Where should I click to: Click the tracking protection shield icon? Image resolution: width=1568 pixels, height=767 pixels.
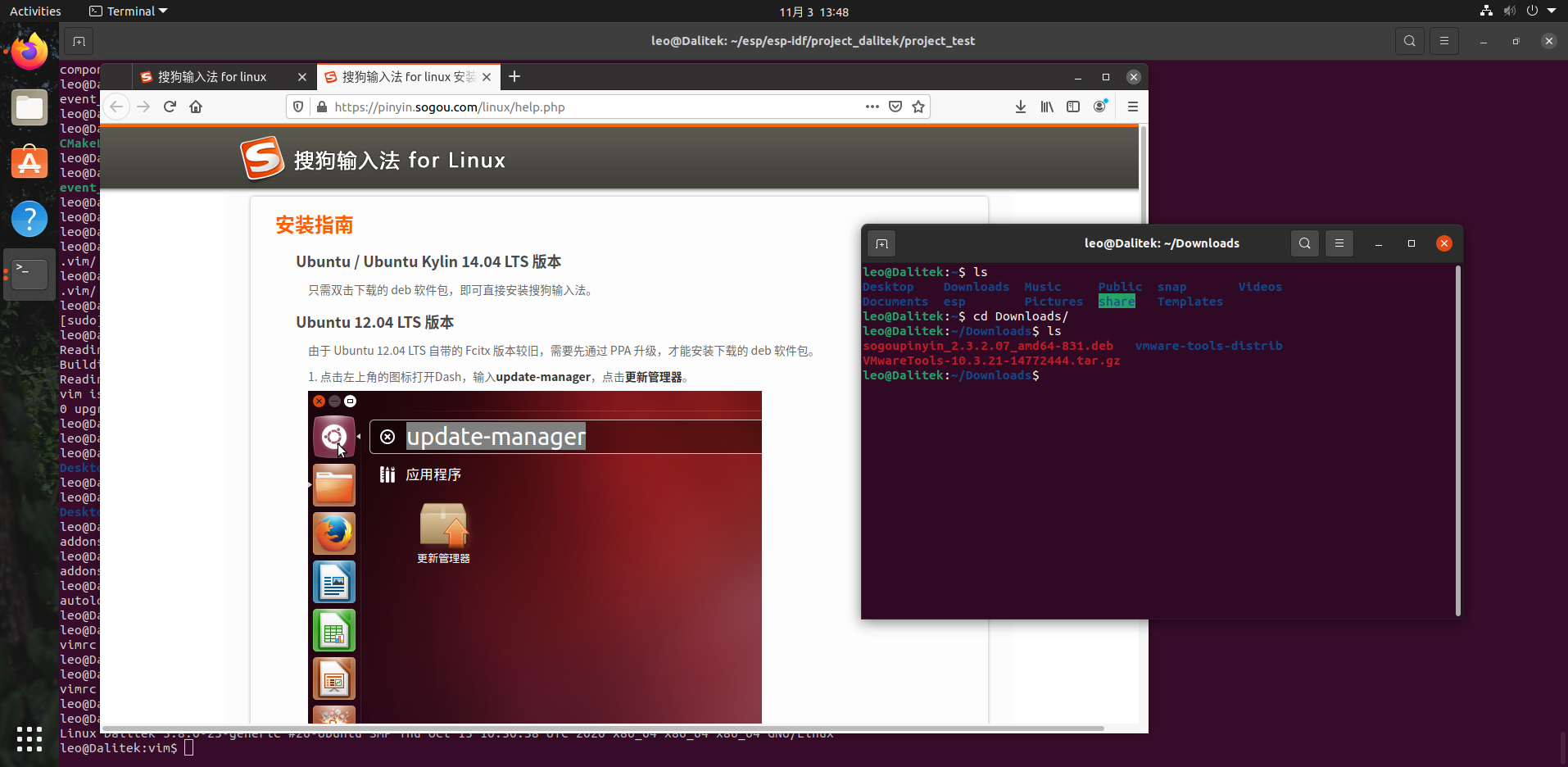click(x=298, y=107)
